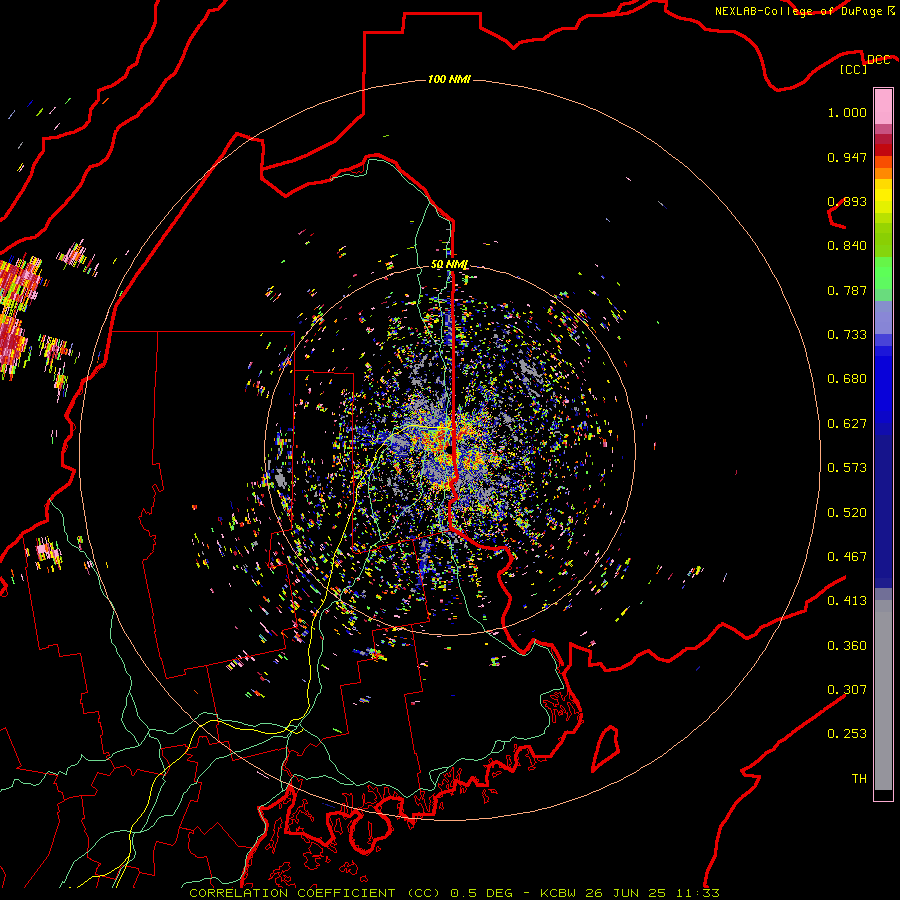Click the 0.733 scale value
Screen dimensions: 900x900
tap(847, 335)
